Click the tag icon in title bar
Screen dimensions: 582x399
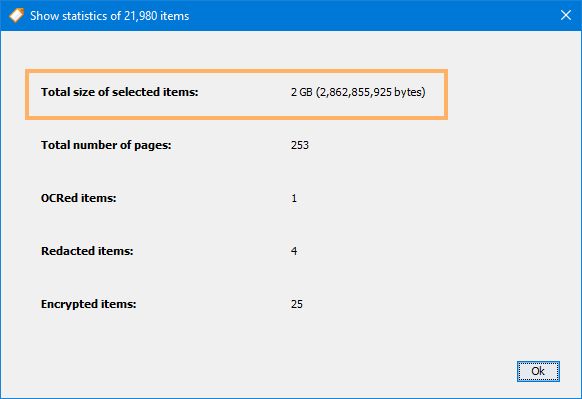(16, 16)
